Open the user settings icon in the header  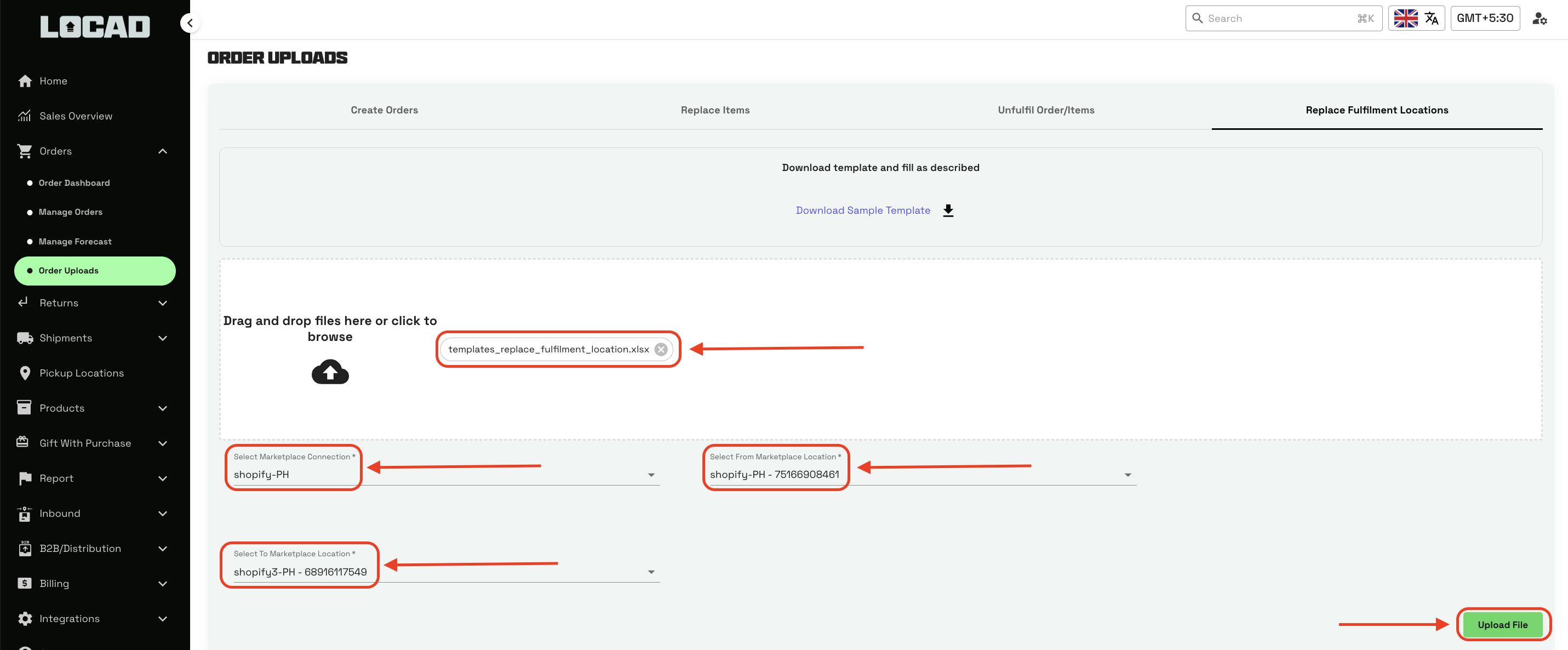point(1540,18)
